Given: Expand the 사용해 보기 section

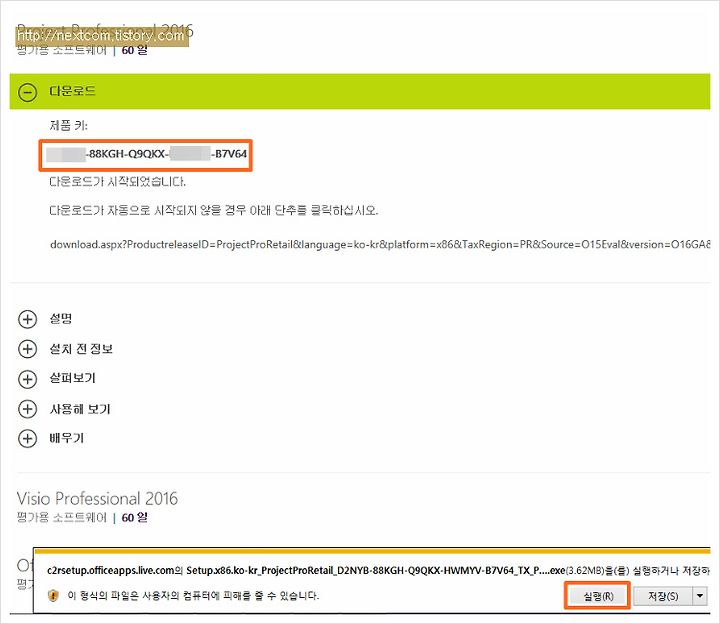Looking at the screenshot, I should [28, 409].
